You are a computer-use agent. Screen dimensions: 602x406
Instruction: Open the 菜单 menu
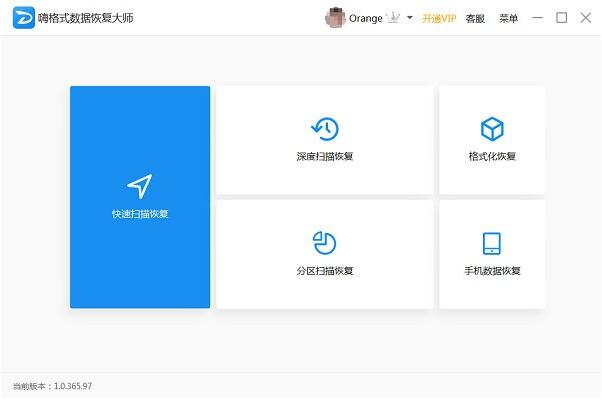[508, 18]
